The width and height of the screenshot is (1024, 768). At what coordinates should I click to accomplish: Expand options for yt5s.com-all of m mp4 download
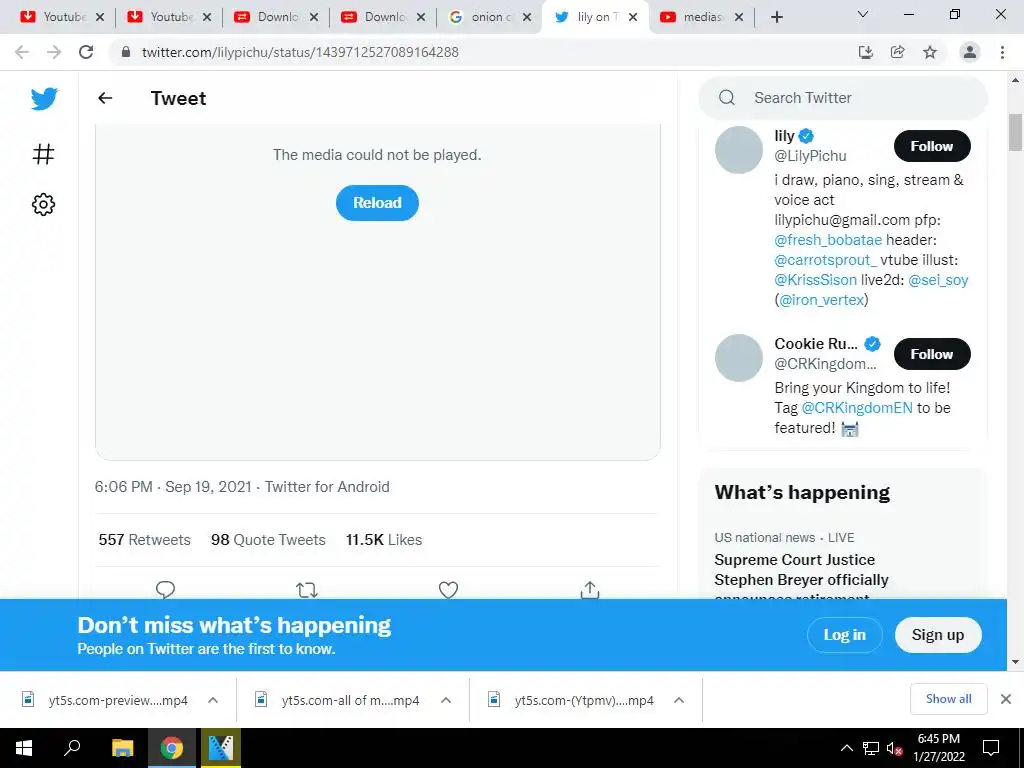coord(446,700)
